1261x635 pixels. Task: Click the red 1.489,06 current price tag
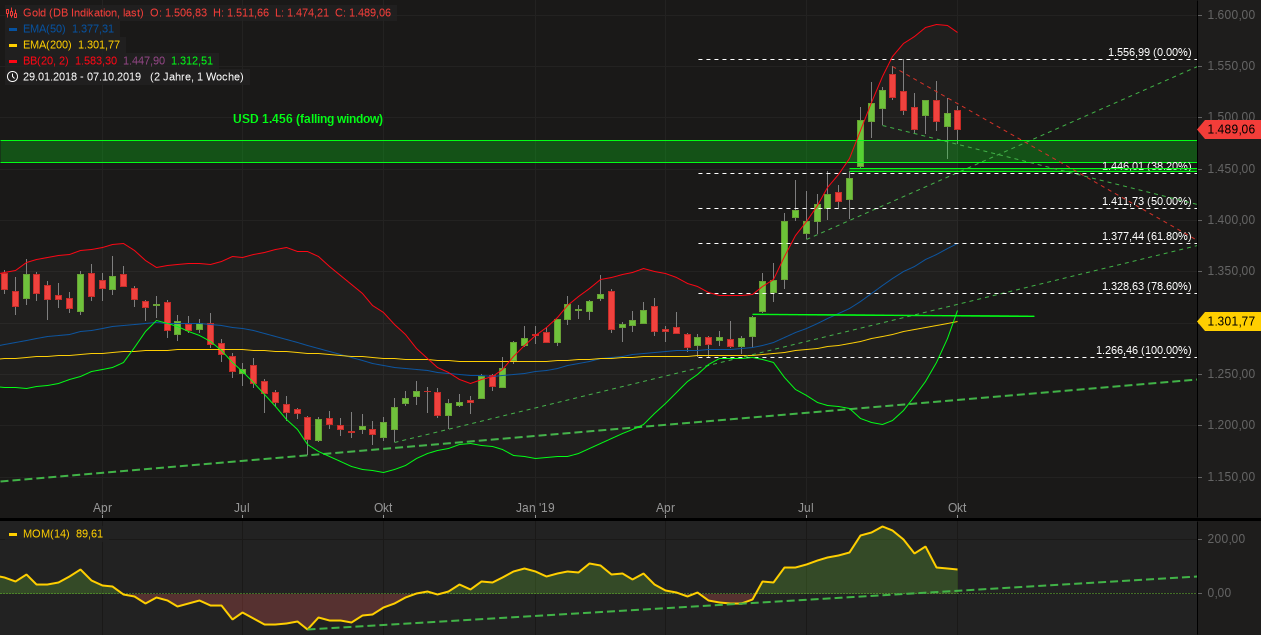click(1230, 129)
